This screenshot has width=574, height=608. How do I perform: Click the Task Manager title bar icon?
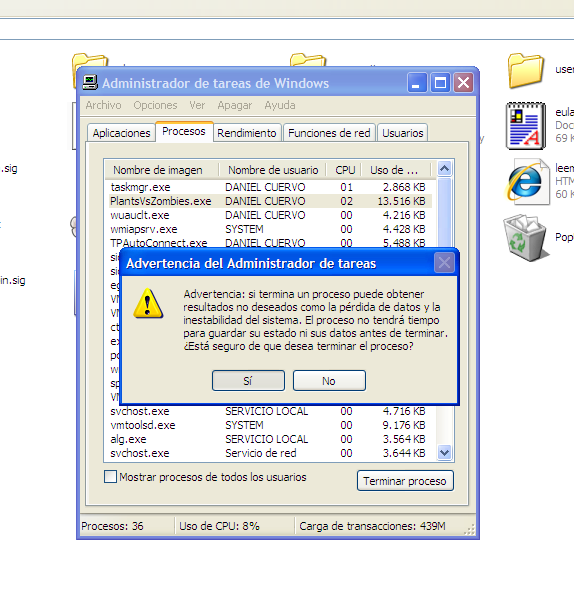coord(90,83)
